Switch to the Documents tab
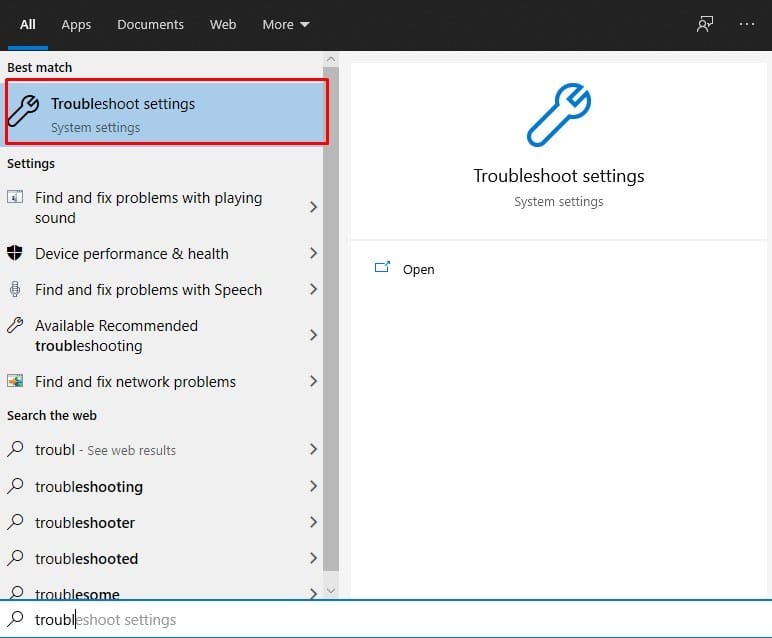 click(x=150, y=24)
